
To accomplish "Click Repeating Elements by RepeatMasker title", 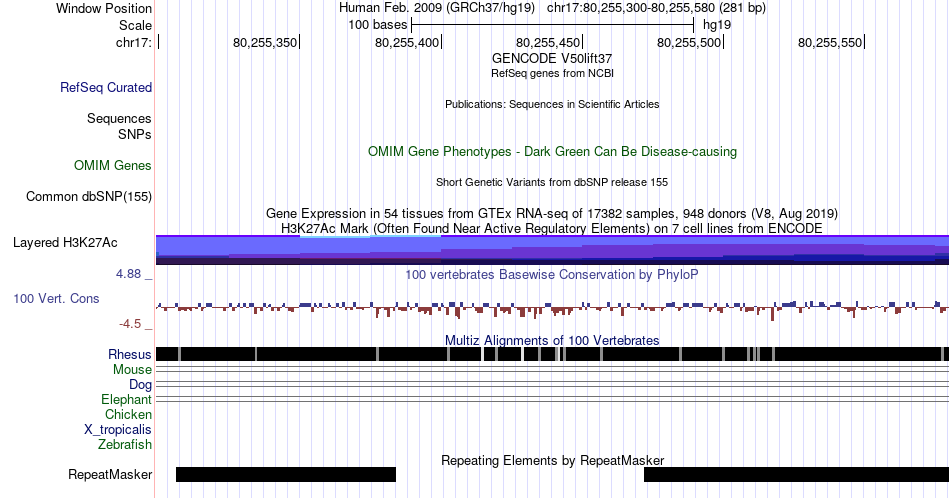I will click(552, 460).
